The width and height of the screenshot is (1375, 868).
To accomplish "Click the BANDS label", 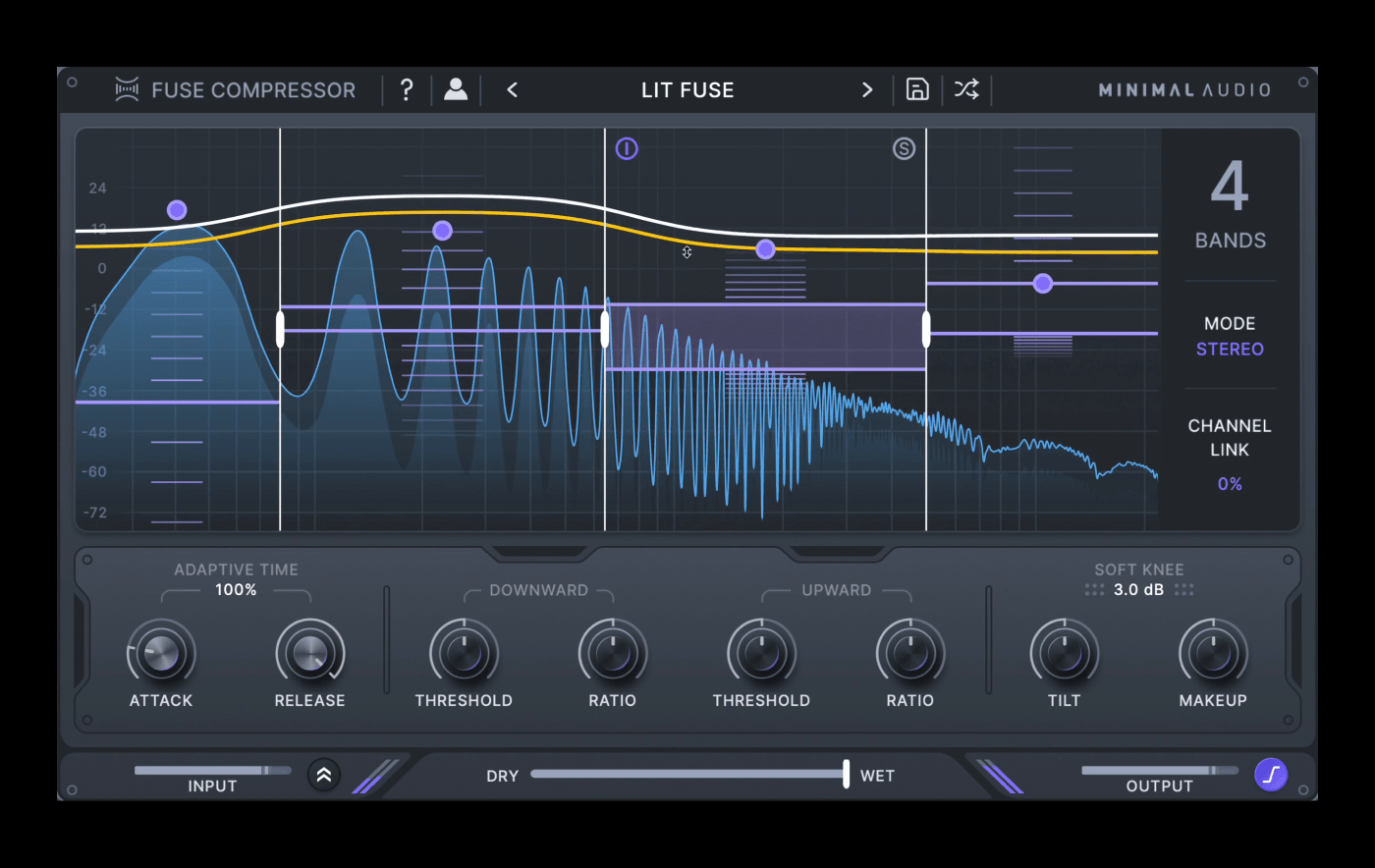I will click(1230, 241).
